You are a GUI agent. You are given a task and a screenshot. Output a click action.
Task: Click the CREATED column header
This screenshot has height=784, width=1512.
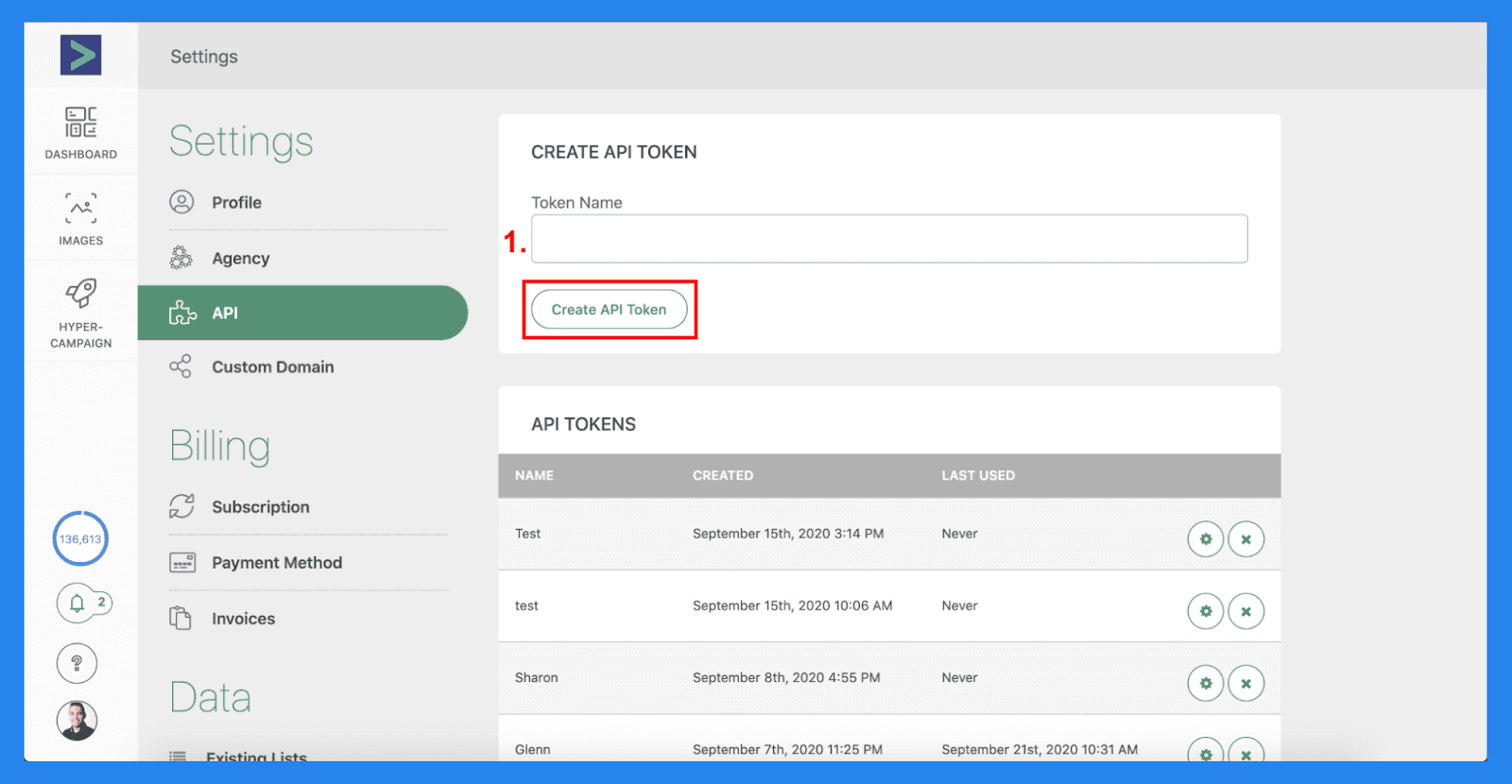pyautogui.click(x=723, y=476)
